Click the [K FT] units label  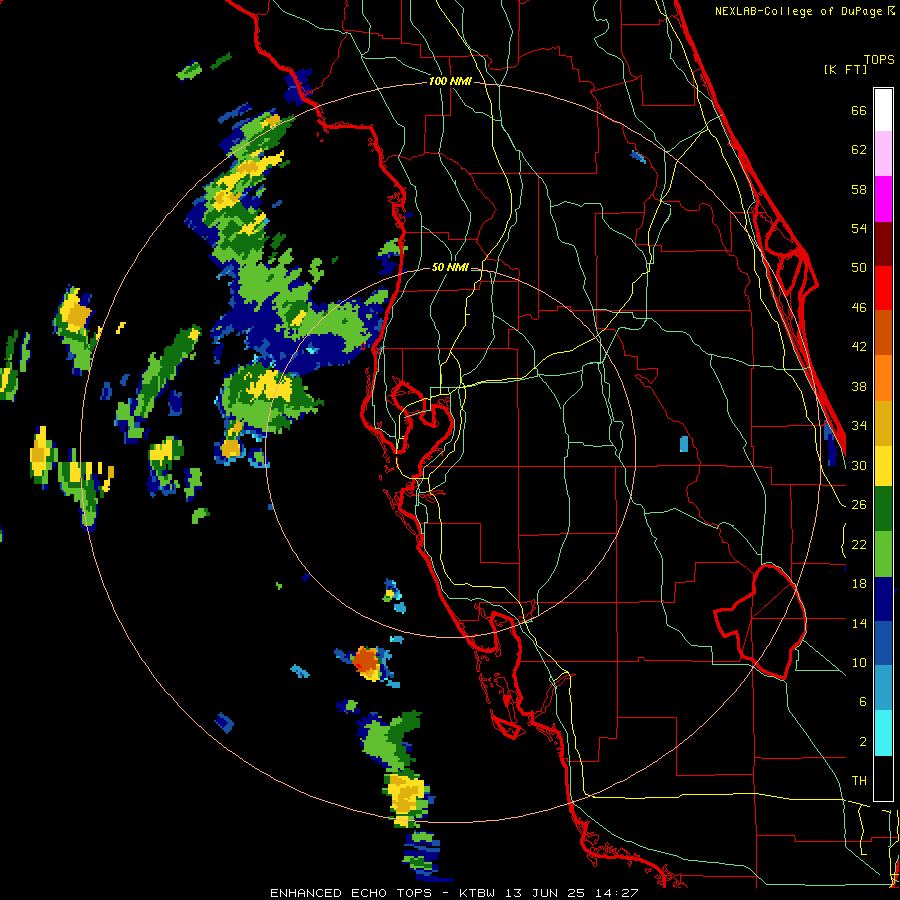(845, 69)
